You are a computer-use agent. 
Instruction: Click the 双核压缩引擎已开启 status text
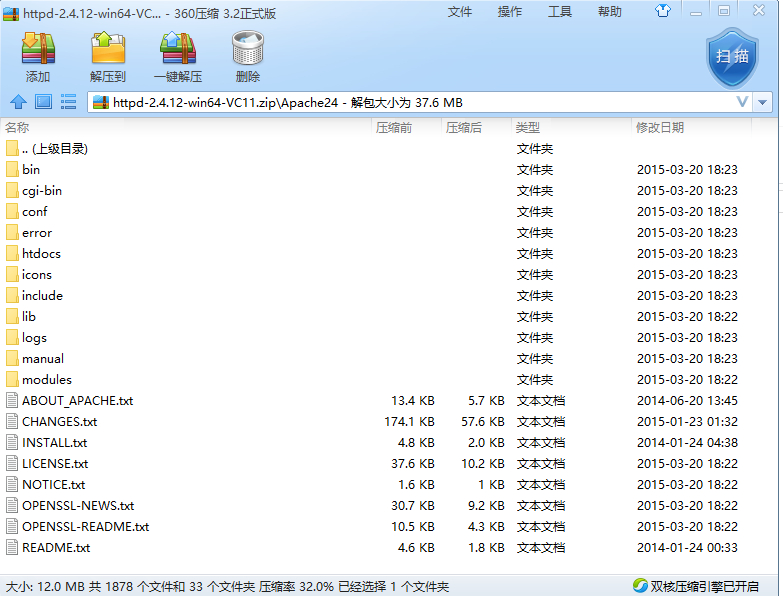pyautogui.click(x=704, y=586)
